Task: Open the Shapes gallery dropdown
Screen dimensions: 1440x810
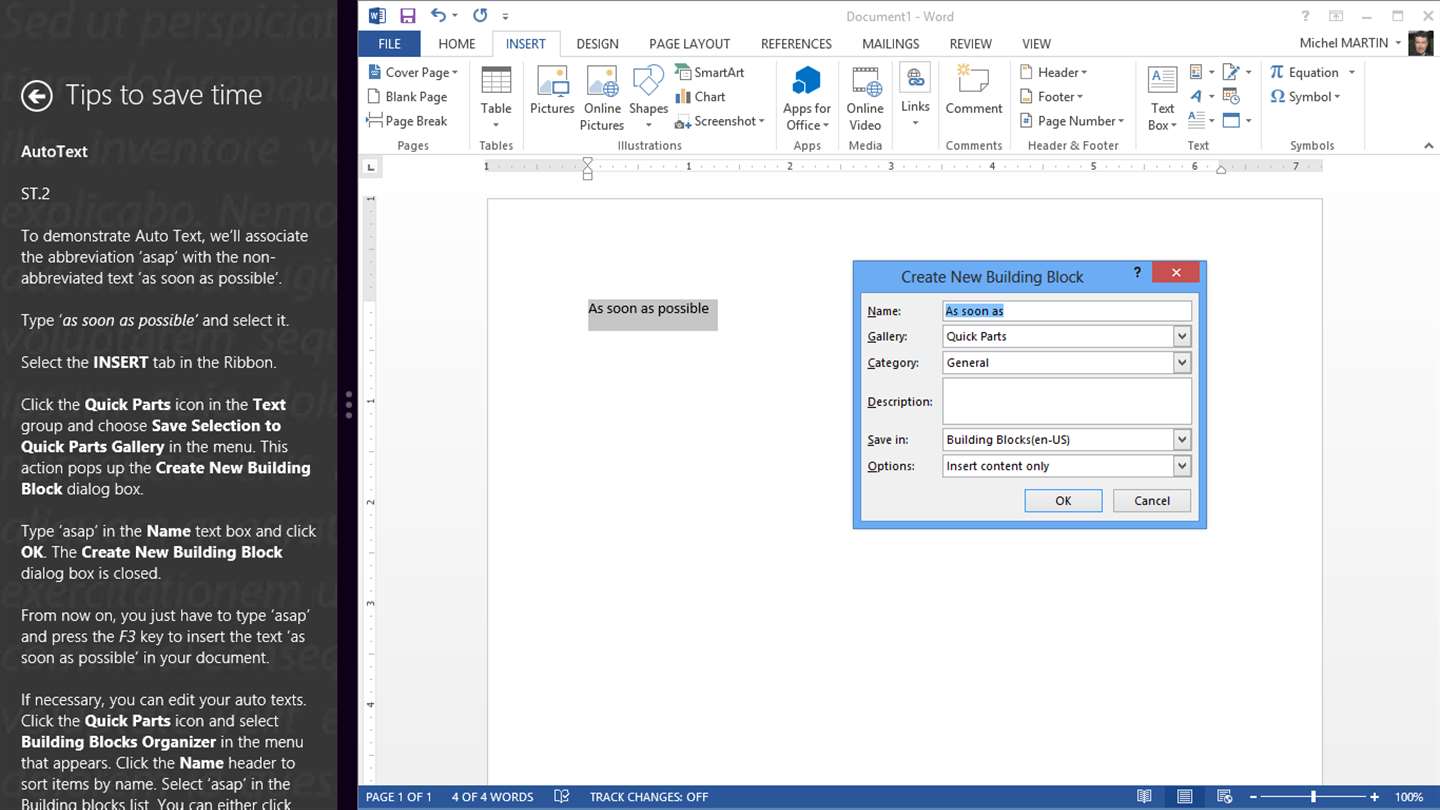Action: [x=649, y=97]
